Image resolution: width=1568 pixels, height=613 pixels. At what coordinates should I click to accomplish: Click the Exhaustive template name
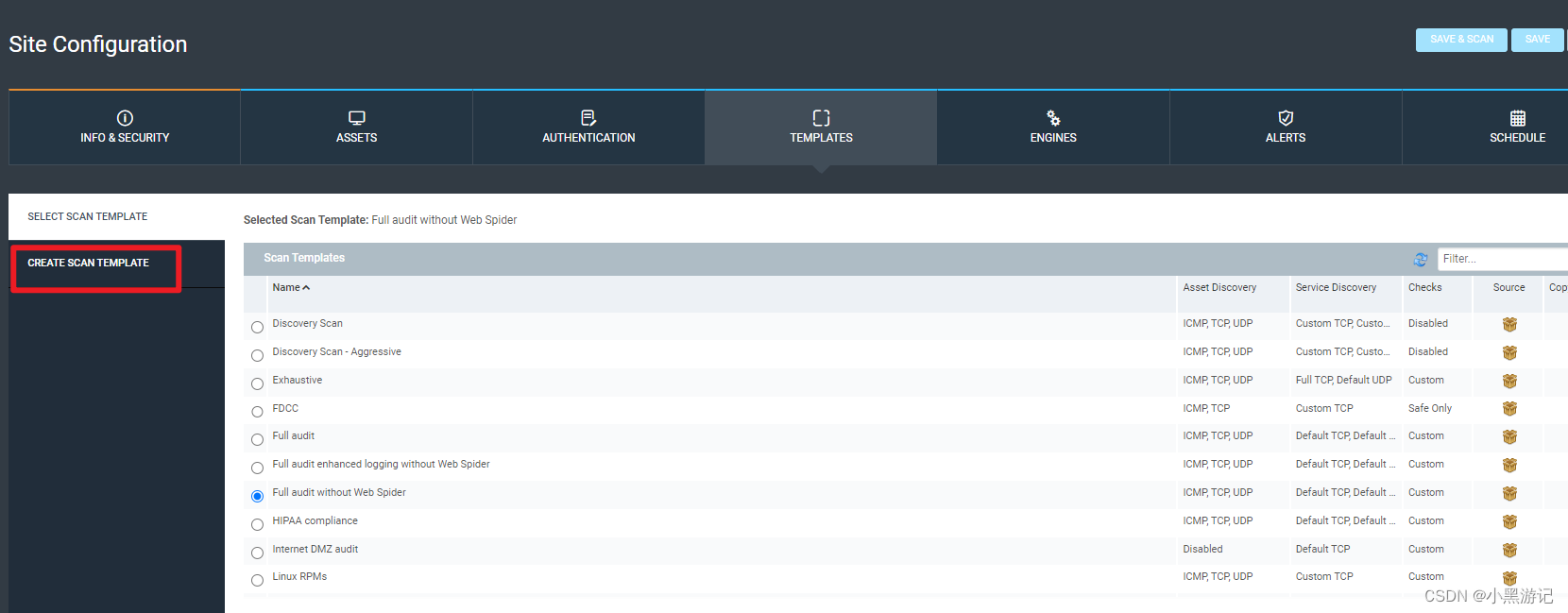[x=298, y=381]
